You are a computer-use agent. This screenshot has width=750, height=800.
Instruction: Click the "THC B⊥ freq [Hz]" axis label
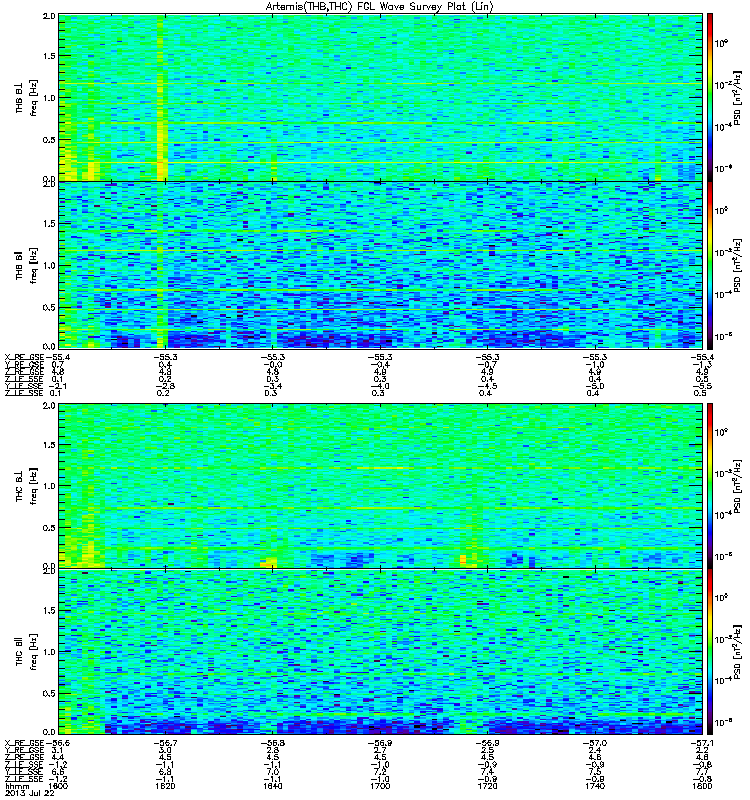27,486
